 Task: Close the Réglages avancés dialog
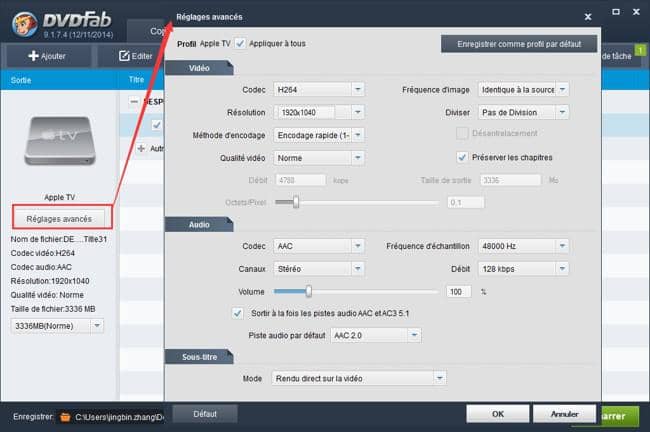588,17
